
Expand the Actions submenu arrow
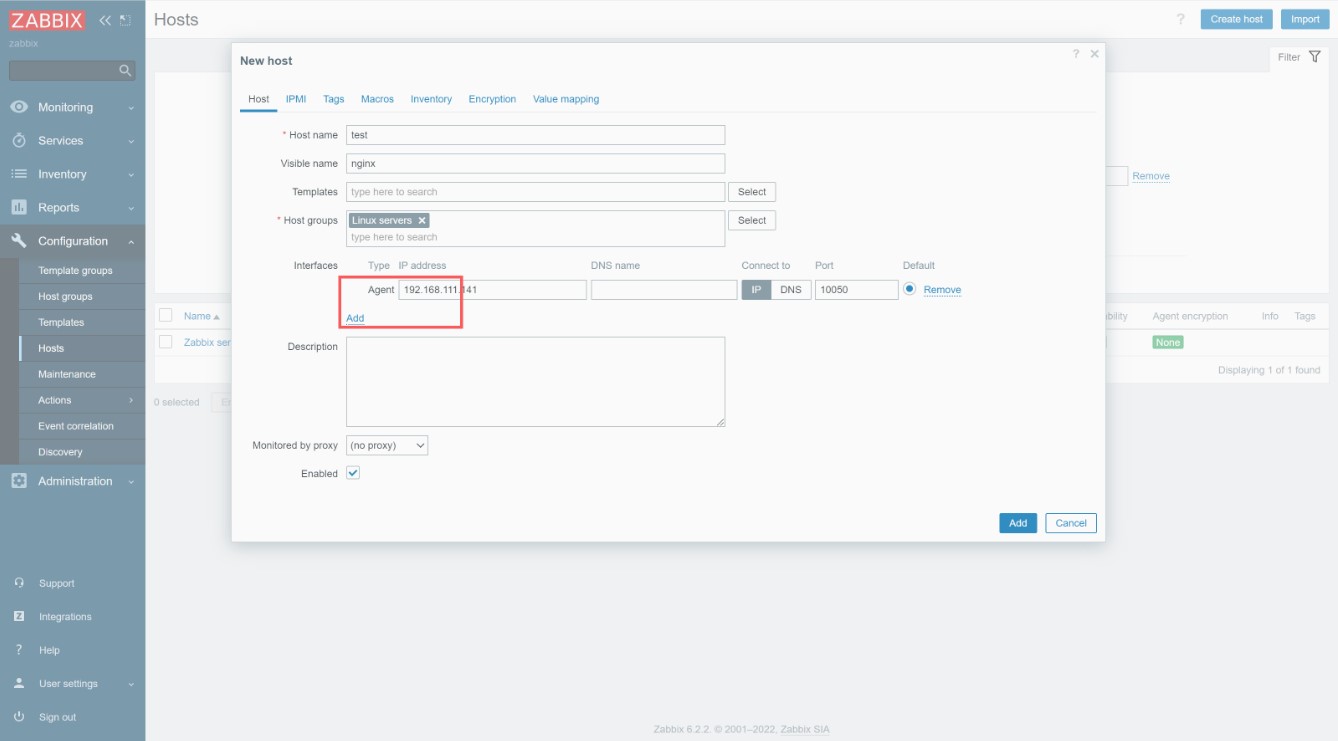click(131, 400)
